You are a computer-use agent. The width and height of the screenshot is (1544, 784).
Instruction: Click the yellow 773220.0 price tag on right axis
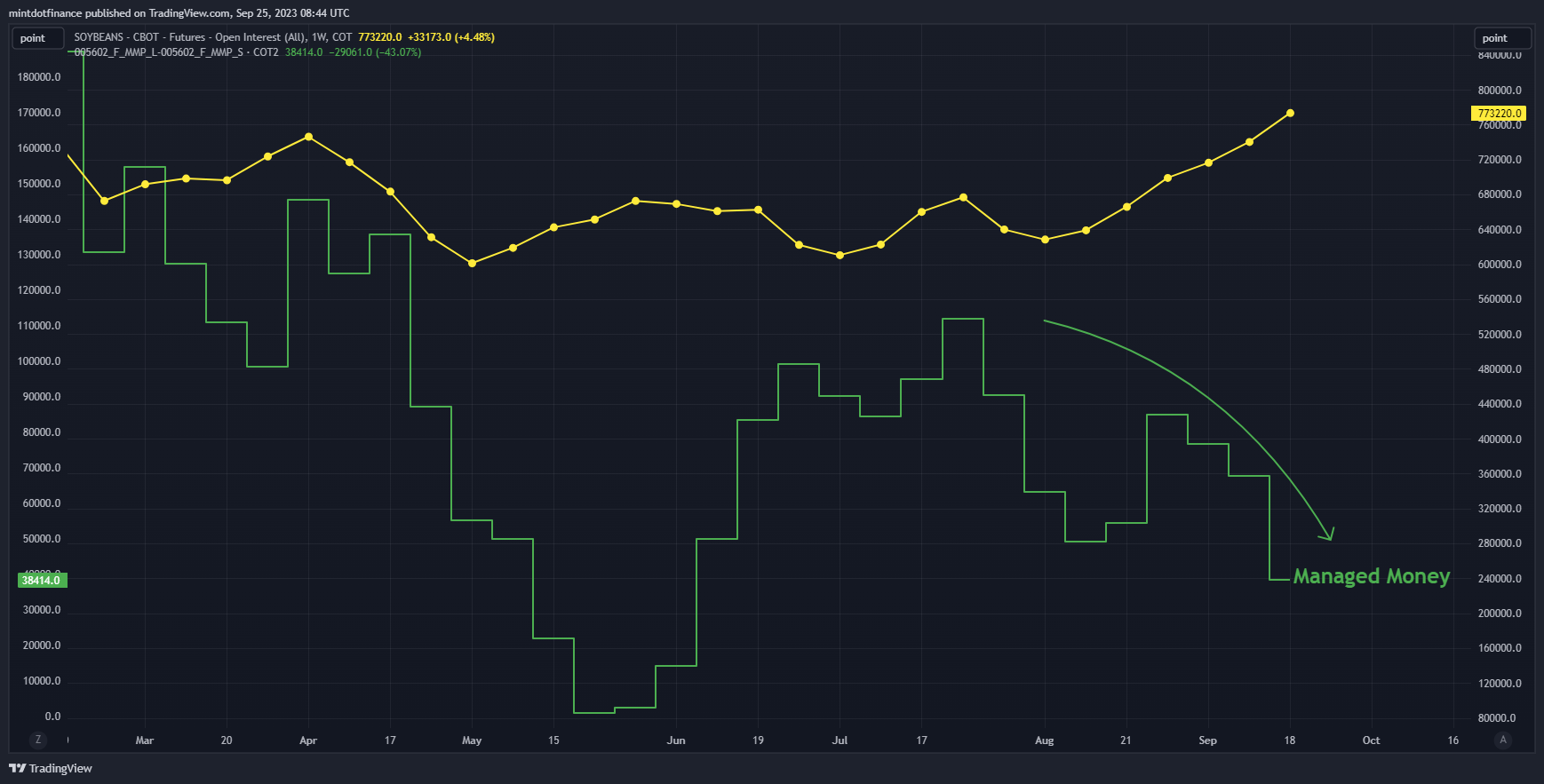click(1500, 114)
